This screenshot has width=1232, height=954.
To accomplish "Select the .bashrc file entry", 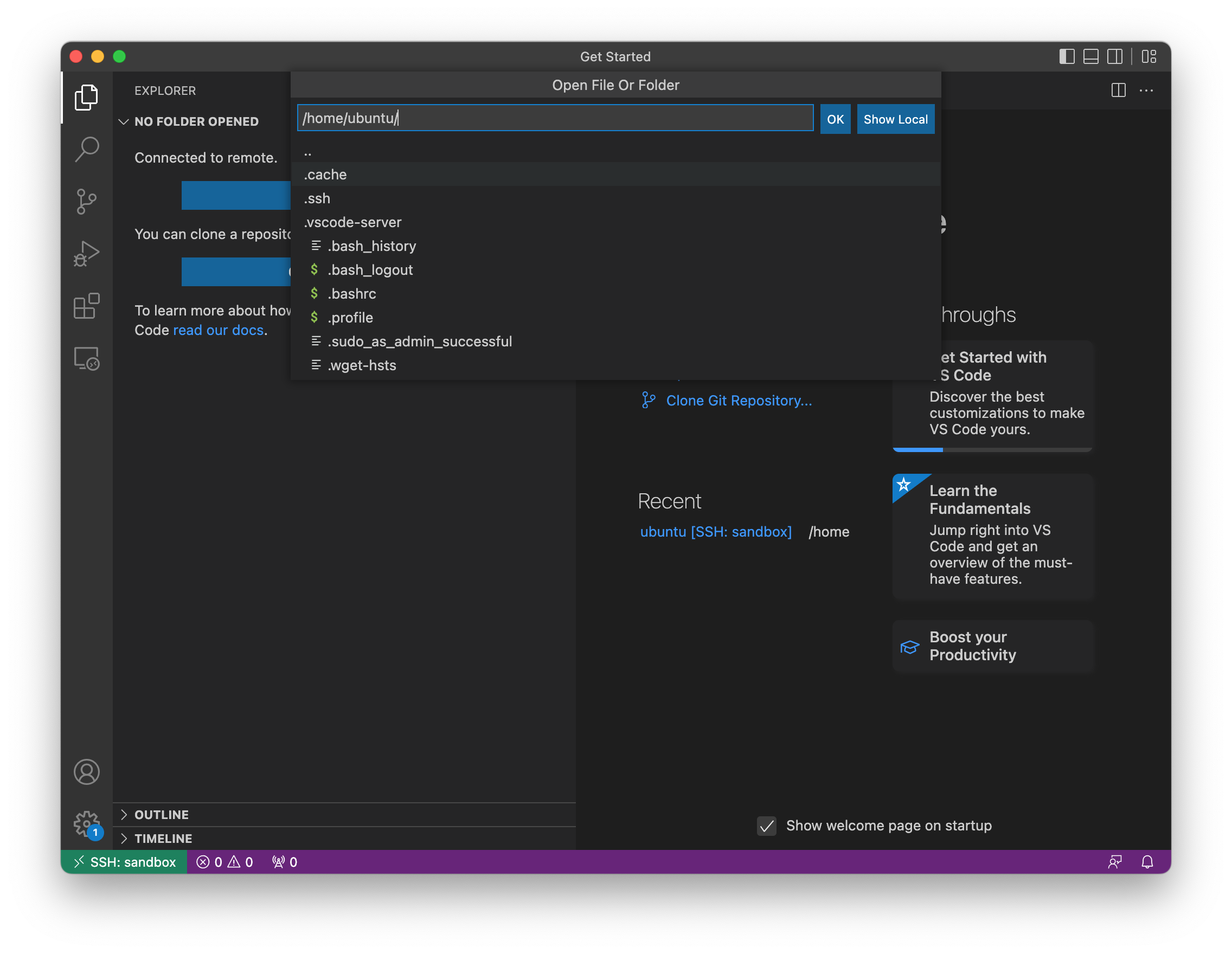I will (x=351, y=294).
